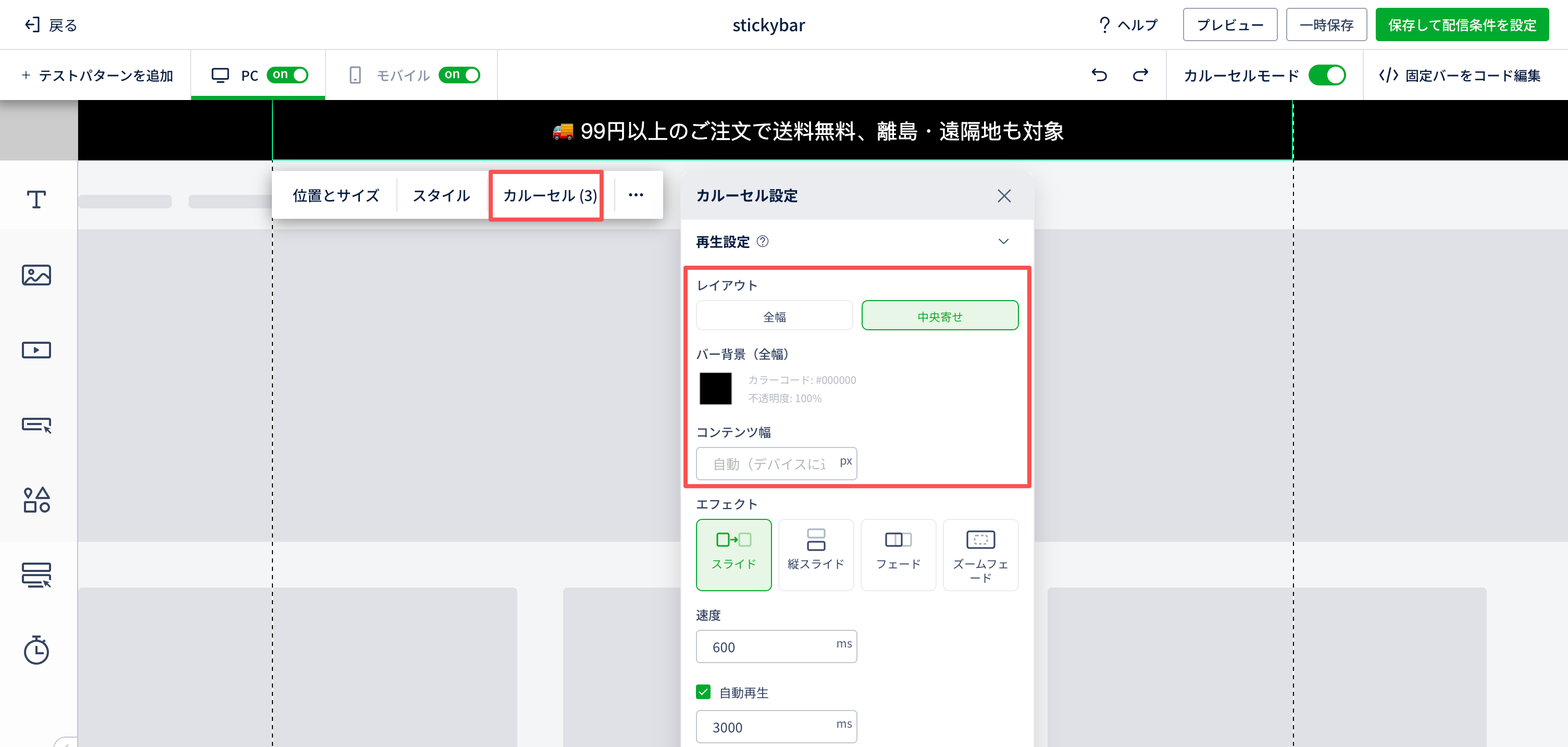
Task: Click help icon next to 再生設定
Action: coord(762,242)
